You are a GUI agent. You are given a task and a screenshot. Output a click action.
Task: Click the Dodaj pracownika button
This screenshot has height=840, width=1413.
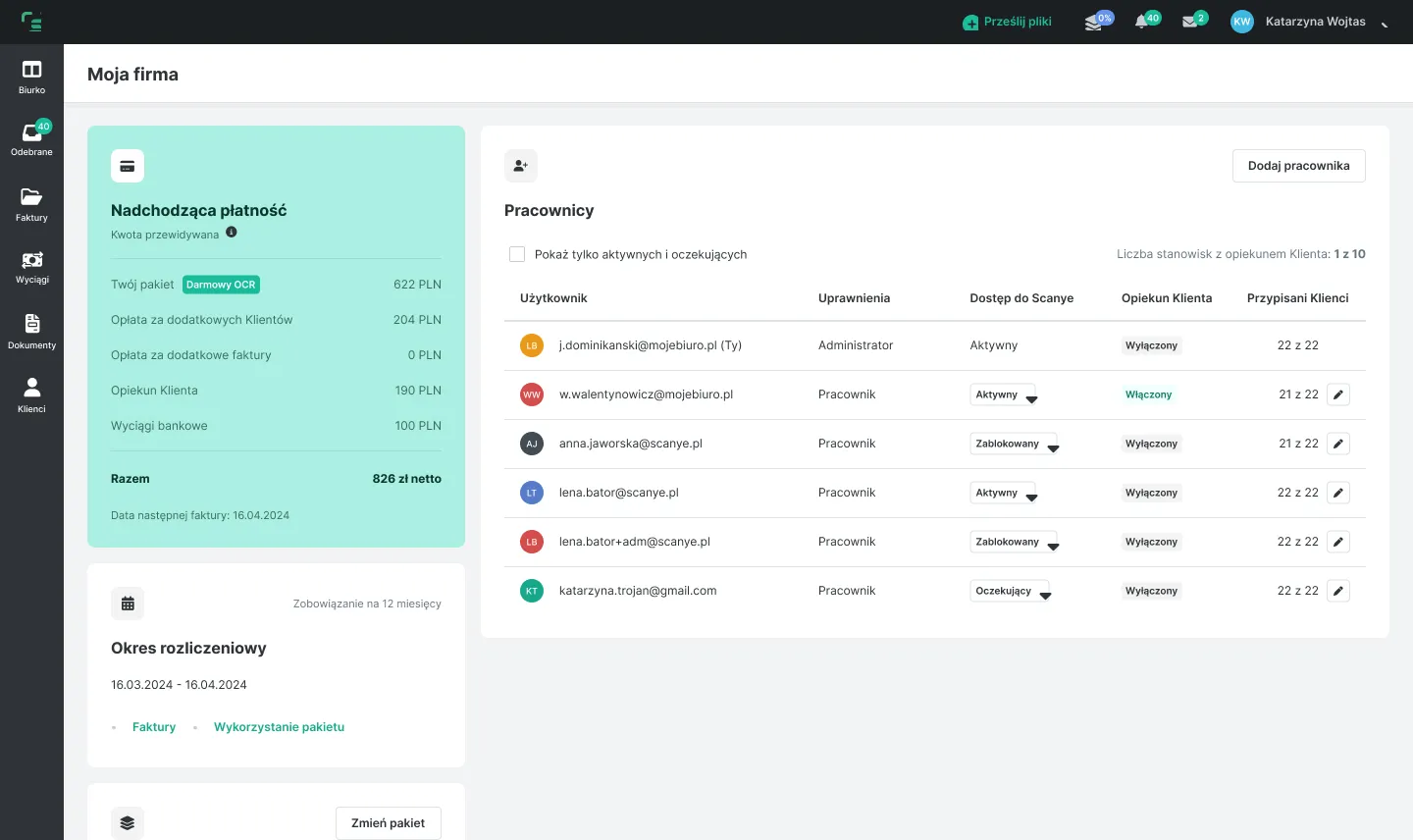(1298, 166)
